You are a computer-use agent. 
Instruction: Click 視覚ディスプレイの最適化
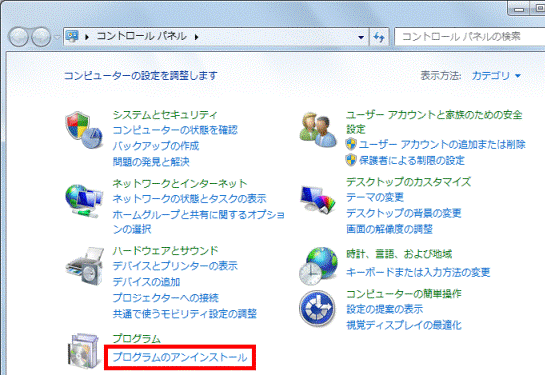pos(404,325)
